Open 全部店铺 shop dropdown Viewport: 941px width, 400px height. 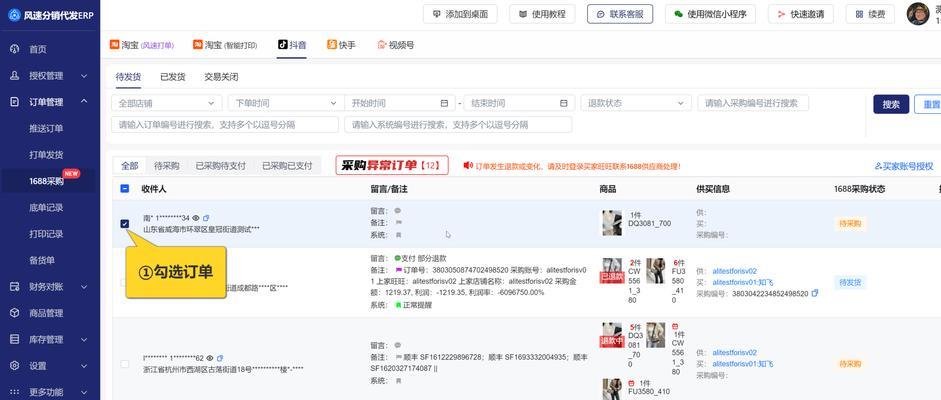[166, 103]
